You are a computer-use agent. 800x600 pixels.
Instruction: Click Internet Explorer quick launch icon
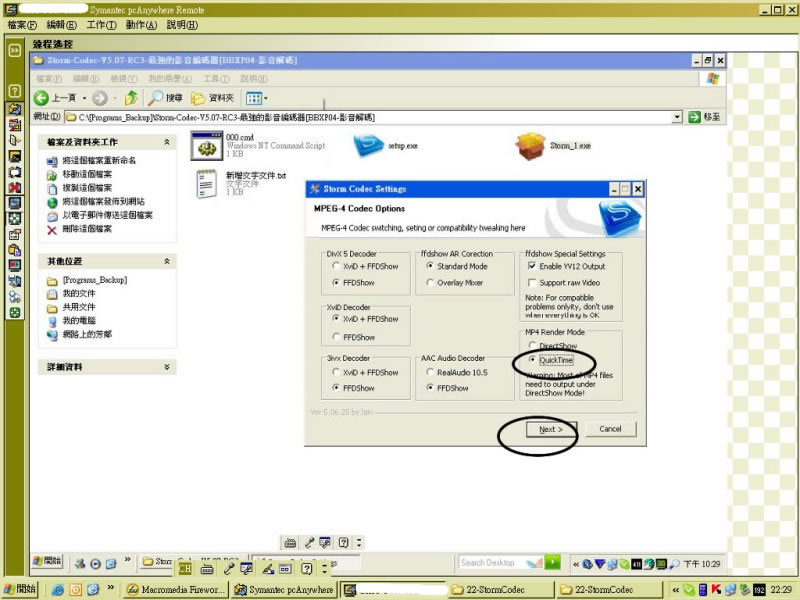(x=58, y=590)
